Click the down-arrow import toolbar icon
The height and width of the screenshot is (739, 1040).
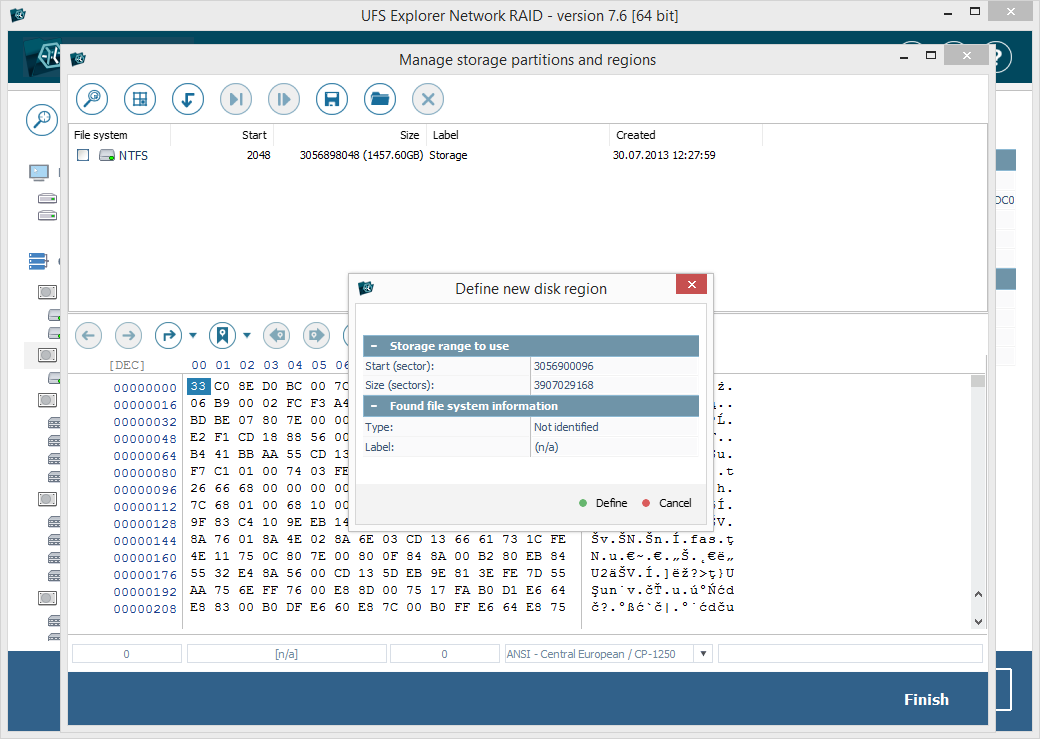(188, 99)
